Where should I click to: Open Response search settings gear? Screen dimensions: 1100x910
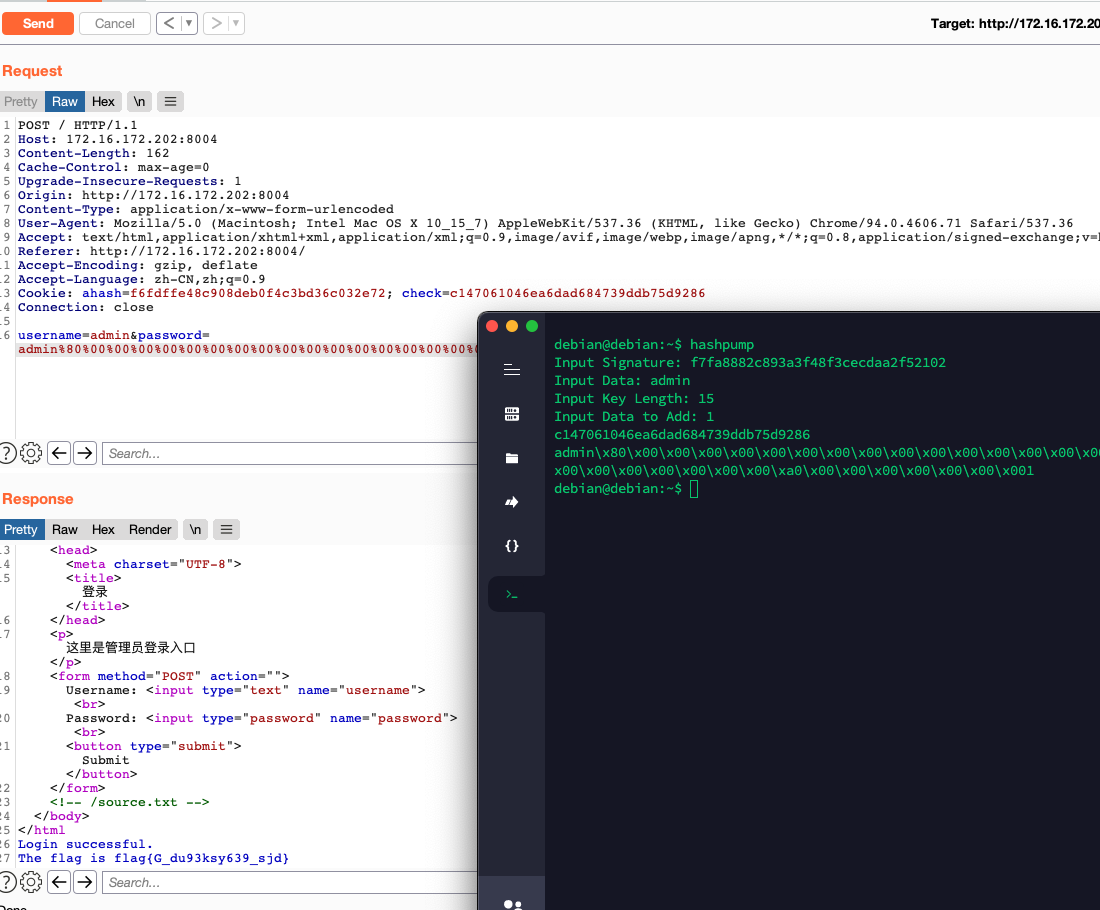(31, 882)
